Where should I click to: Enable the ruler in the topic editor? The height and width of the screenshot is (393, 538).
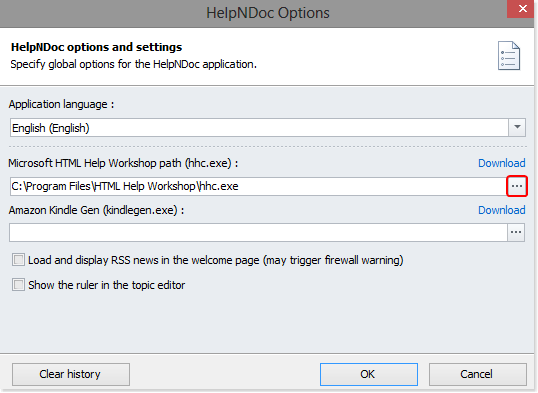coord(18,285)
